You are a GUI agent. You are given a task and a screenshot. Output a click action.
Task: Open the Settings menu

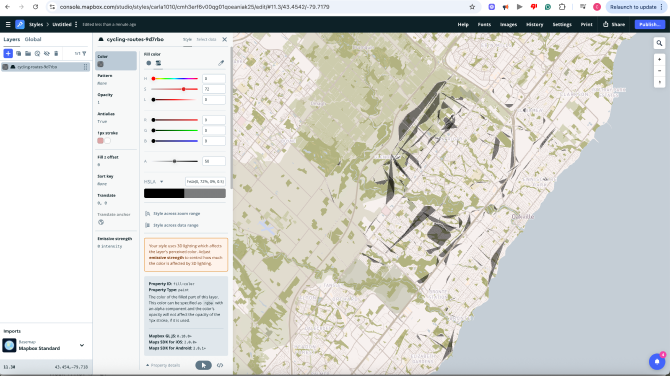tap(562, 24)
